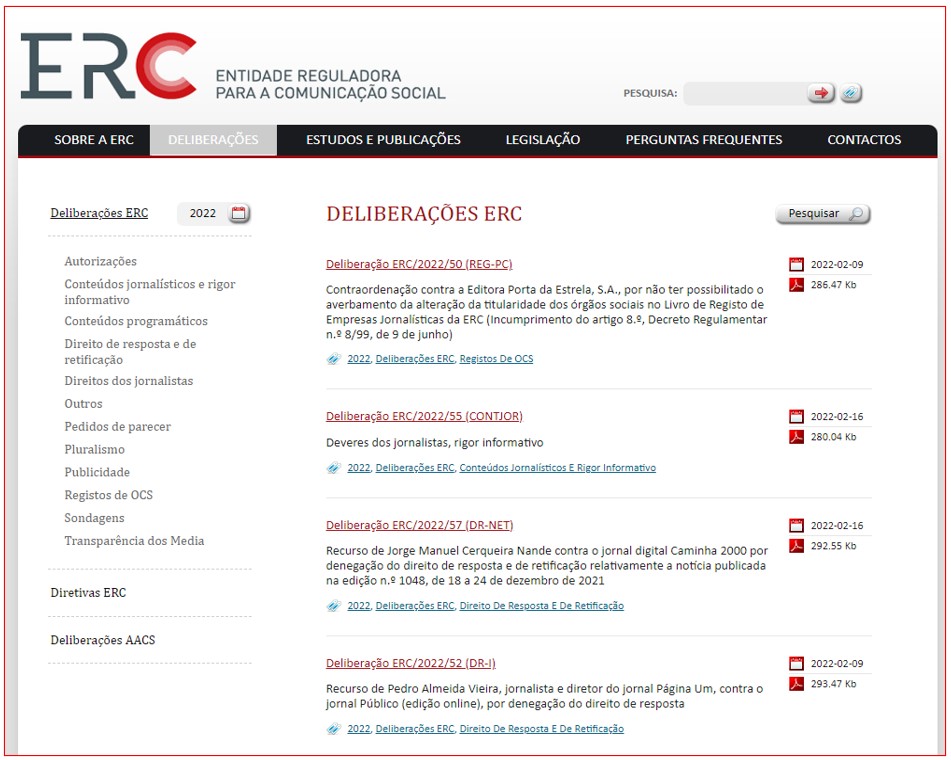The width and height of the screenshot is (951, 760).
Task: Go to Estudos e Publicações menu
Action: (383, 140)
